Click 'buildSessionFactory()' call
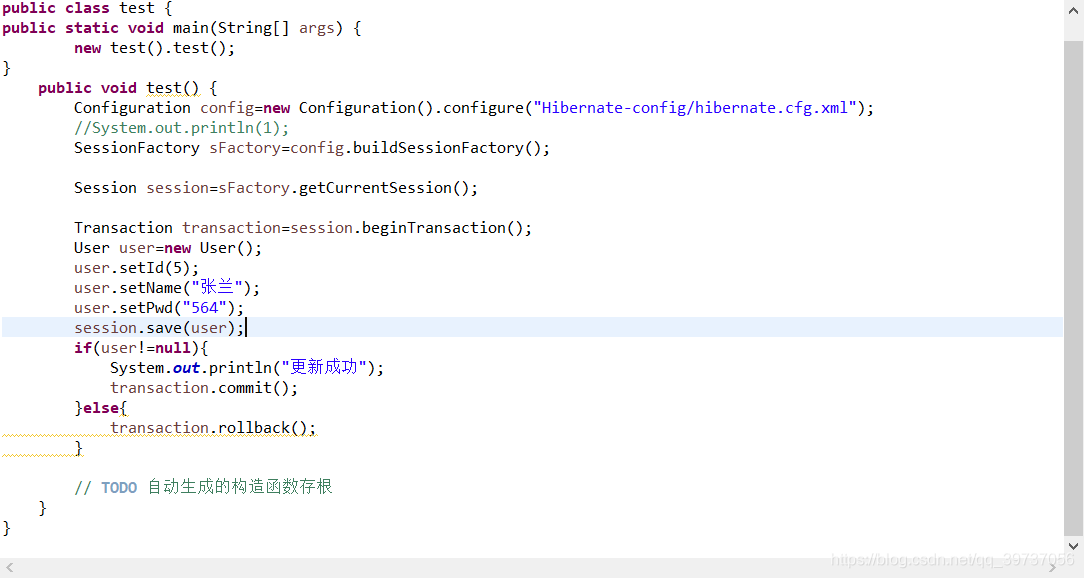1084x578 pixels. coord(447,148)
